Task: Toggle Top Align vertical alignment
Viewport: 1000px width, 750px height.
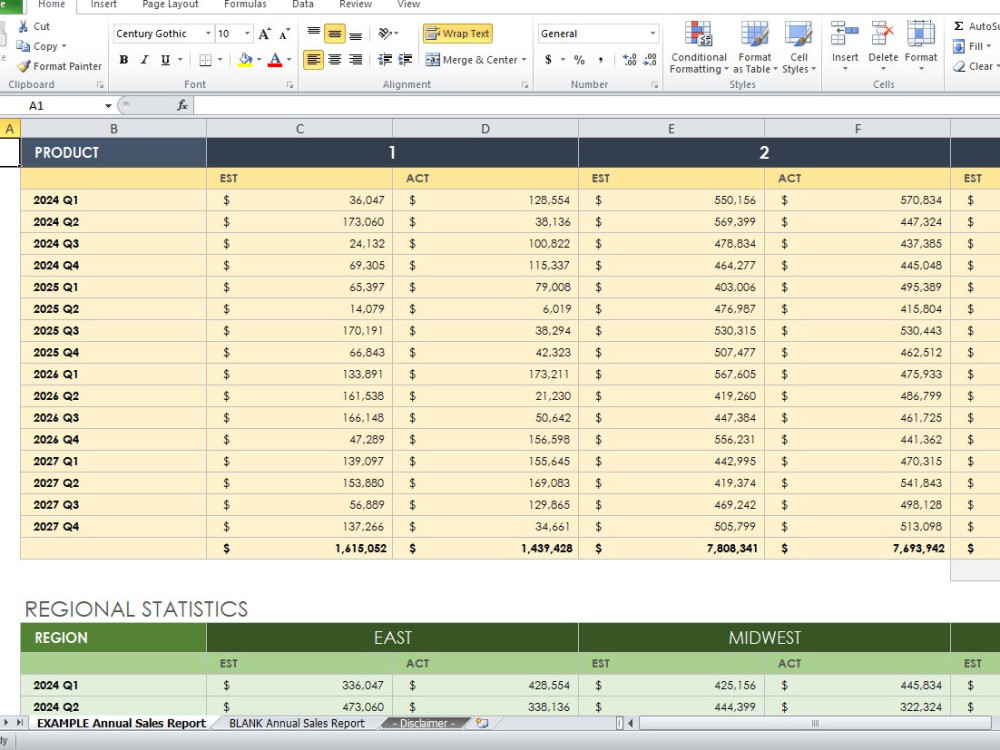Action: tap(314, 33)
